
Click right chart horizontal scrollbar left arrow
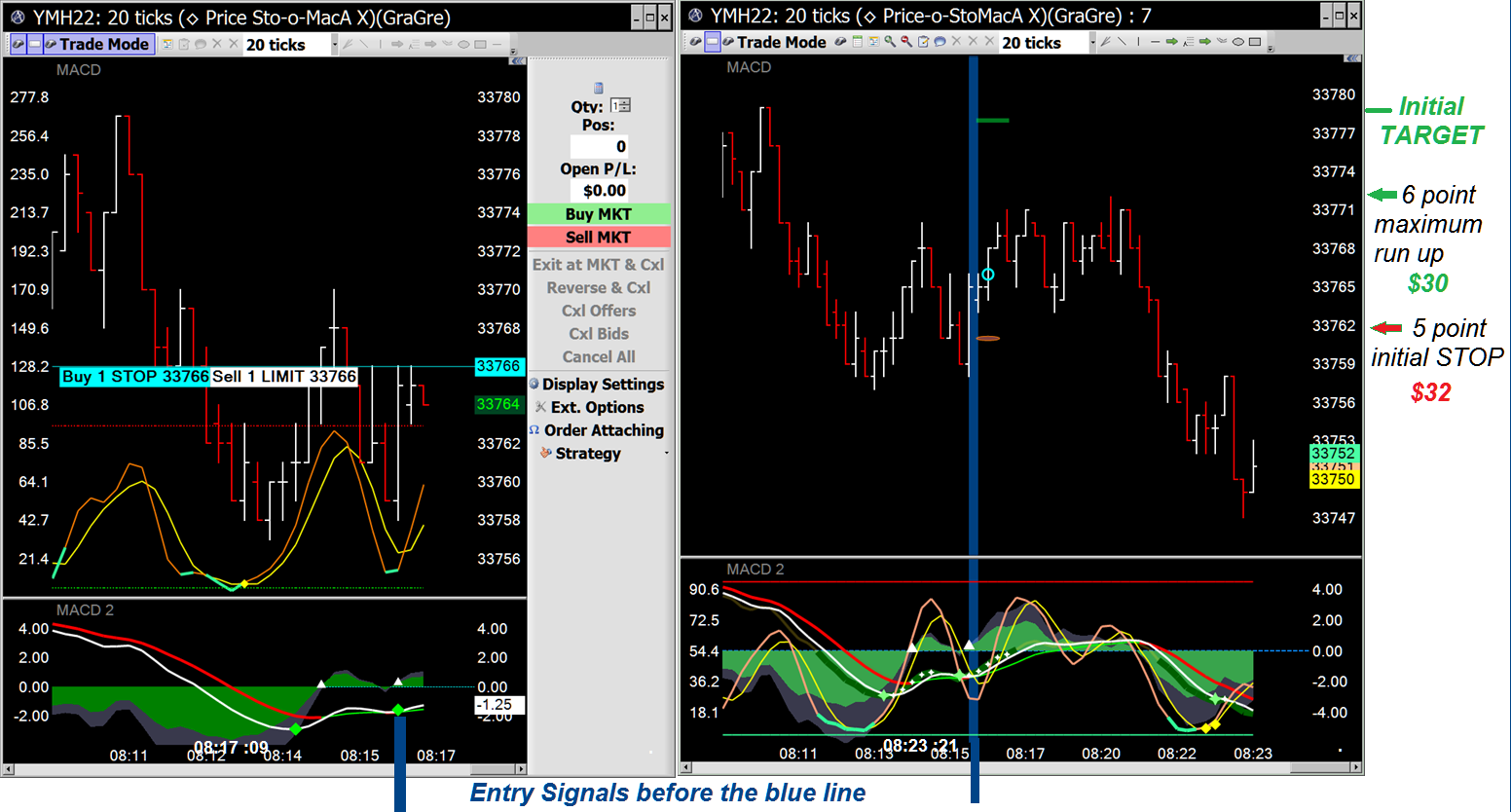(686, 767)
